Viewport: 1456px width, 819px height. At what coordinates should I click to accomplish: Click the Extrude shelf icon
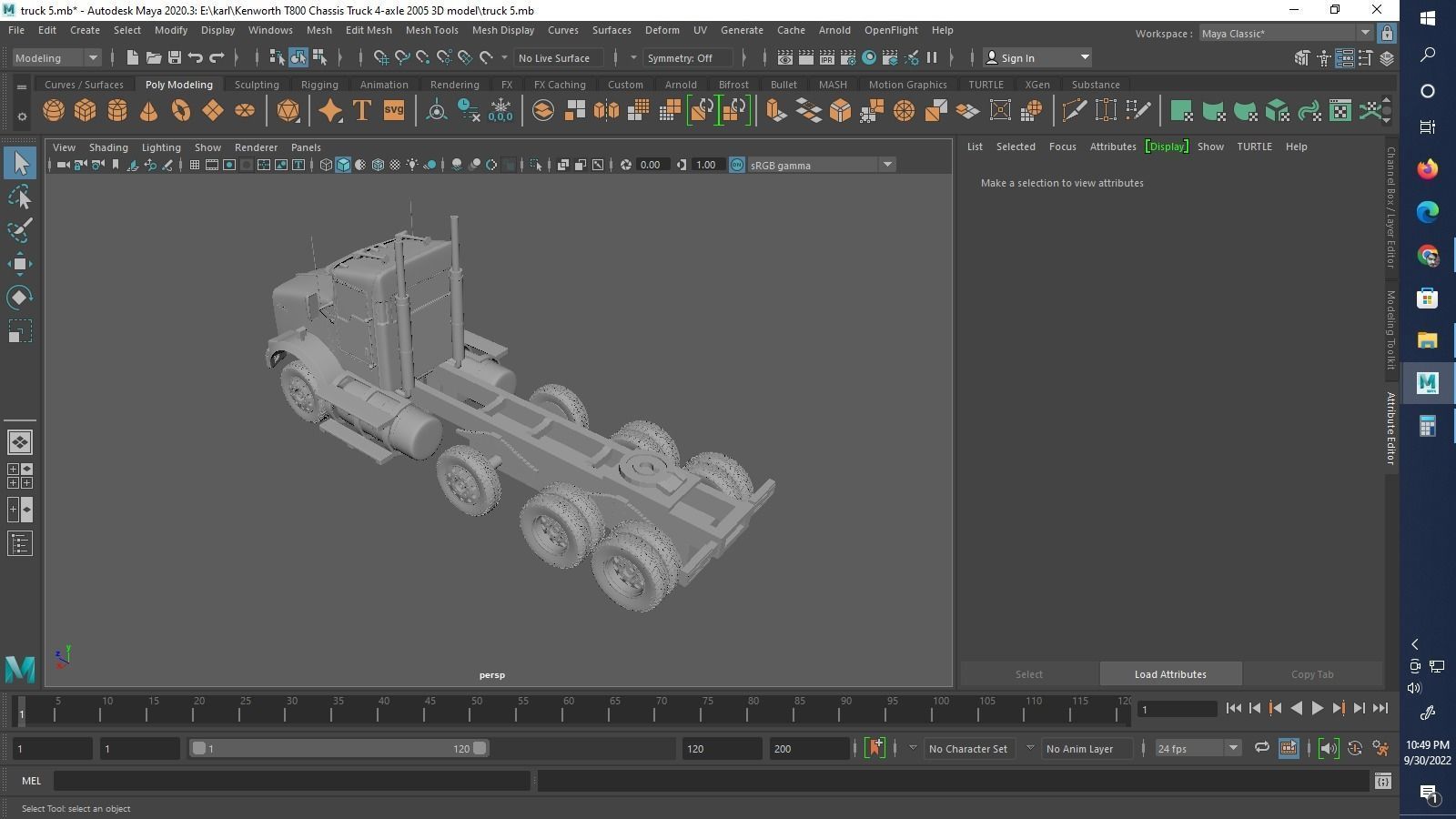[x=776, y=111]
